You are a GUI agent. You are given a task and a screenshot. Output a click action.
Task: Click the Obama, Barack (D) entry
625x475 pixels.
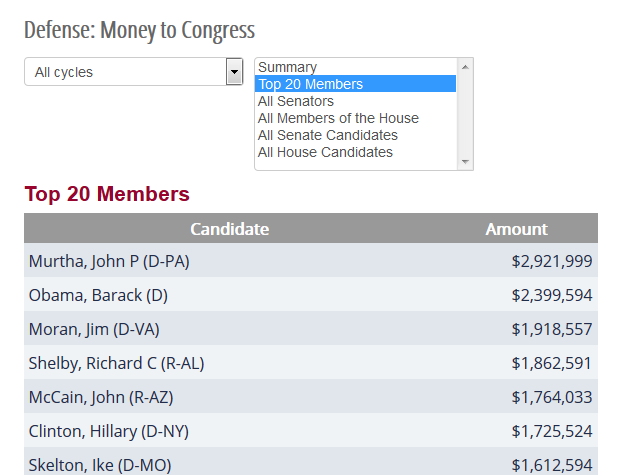[96, 295]
